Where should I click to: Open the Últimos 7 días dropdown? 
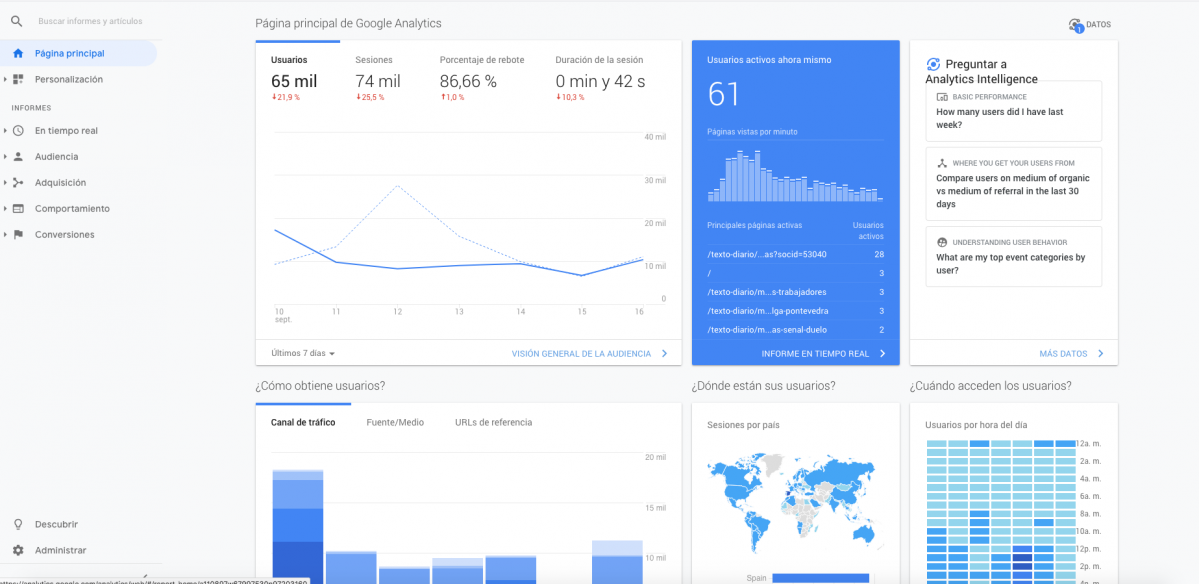pyautogui.click(x=304, y=353)
